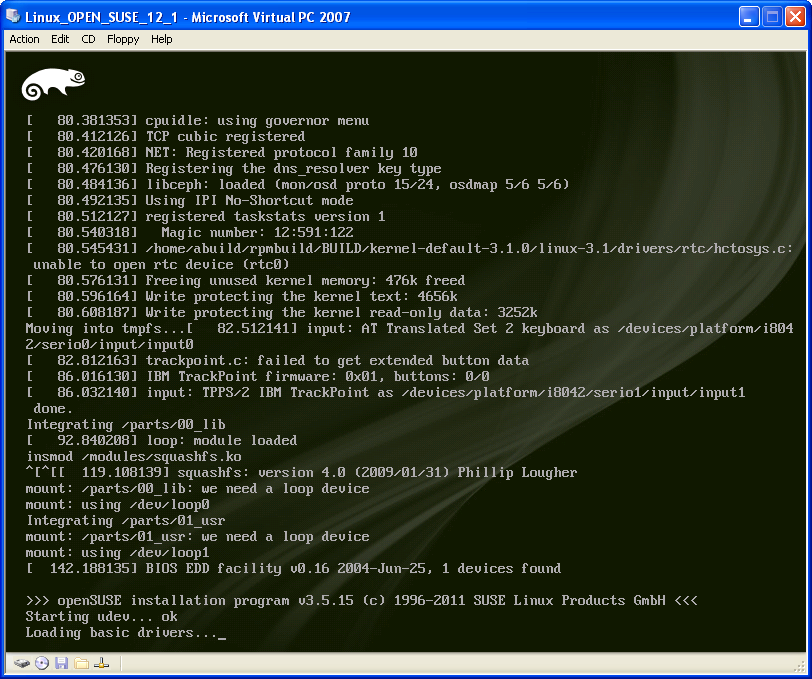Minimize the Virtual PC window
This screenshot has height=679, width=812.
[x=748, y=17]
